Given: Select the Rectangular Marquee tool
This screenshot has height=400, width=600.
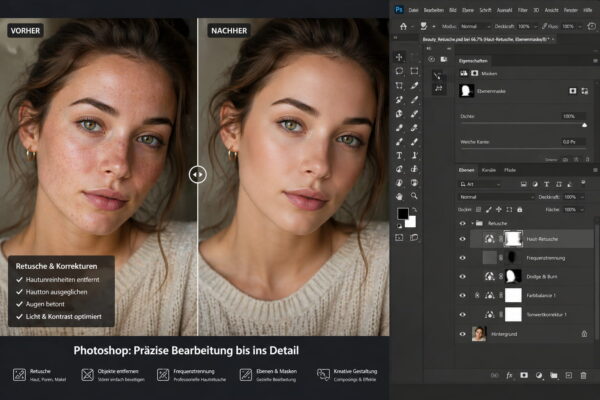Looking at the screenshot, I should pos(414,71).
